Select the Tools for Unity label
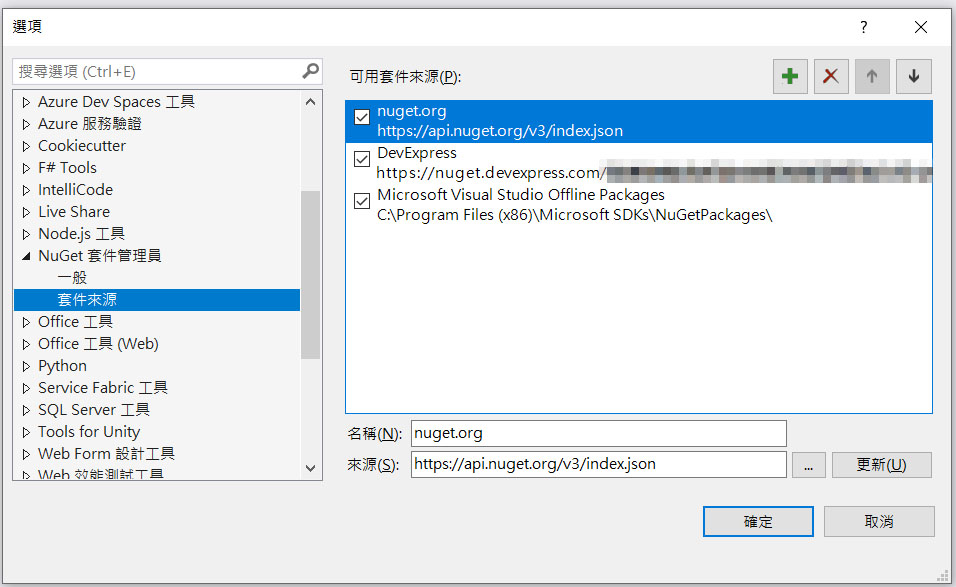The width and height of the screenshot is (956, 587). point(89,432)
